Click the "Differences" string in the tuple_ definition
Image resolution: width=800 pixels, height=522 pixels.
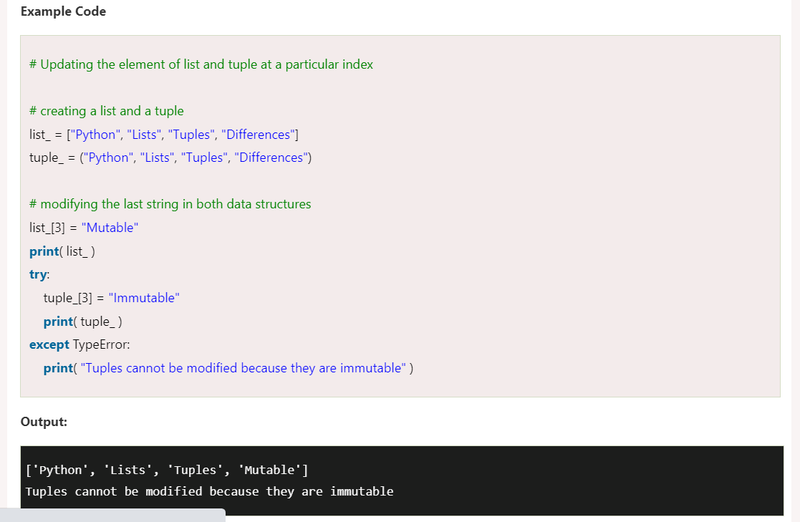[x=268, y=157]
